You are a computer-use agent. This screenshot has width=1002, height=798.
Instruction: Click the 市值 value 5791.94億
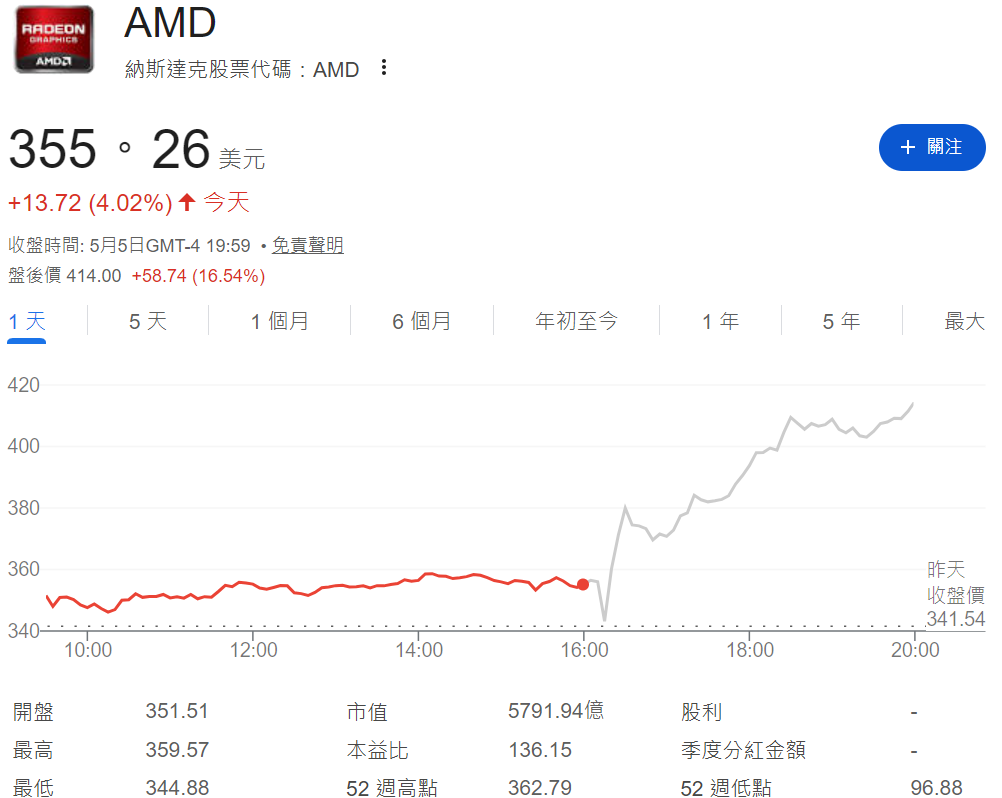[556, 711]
